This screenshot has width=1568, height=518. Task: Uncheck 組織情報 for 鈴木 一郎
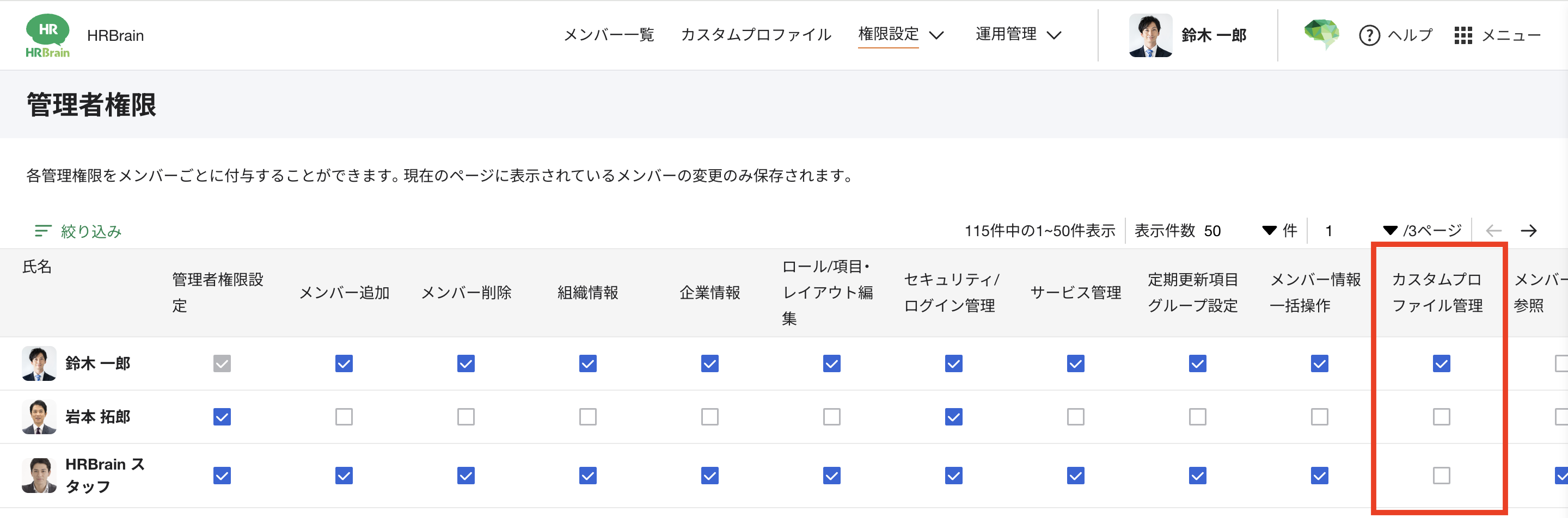587,363
